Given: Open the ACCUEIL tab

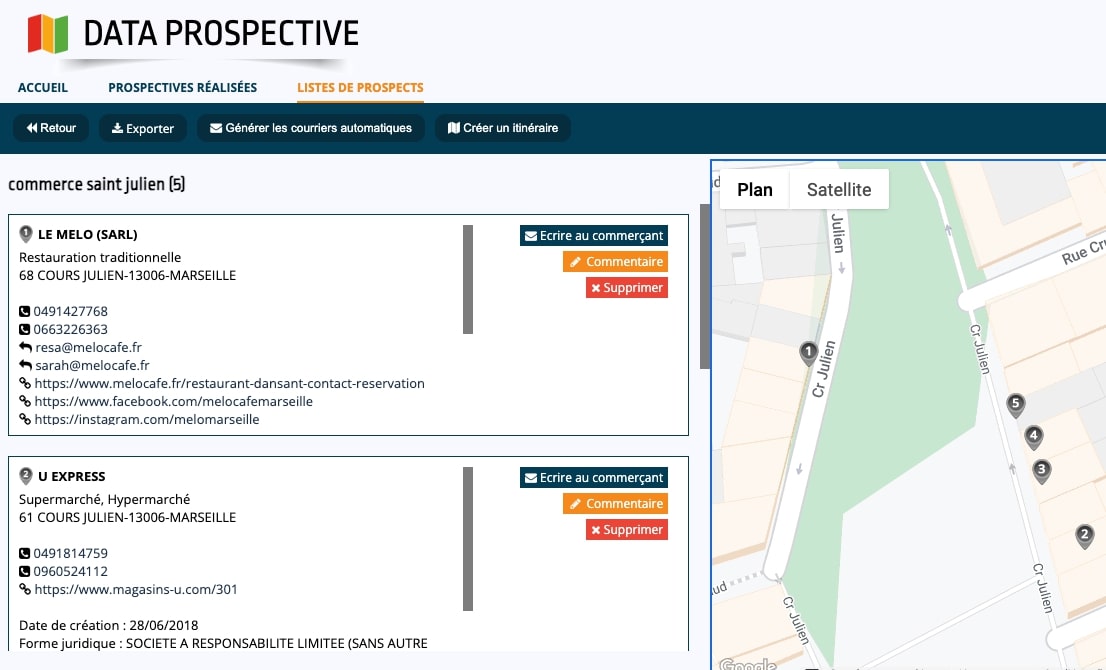Looking at the screenshot, I should click(43, 88).
